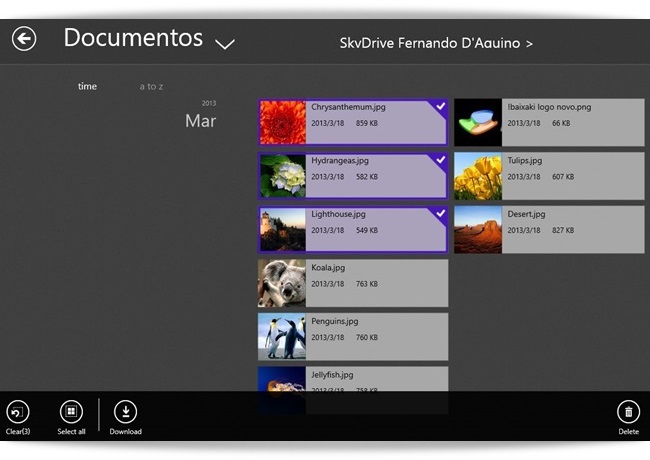
Task: Open the Documentos folder dropdown chevron
Action: [225, 44]
